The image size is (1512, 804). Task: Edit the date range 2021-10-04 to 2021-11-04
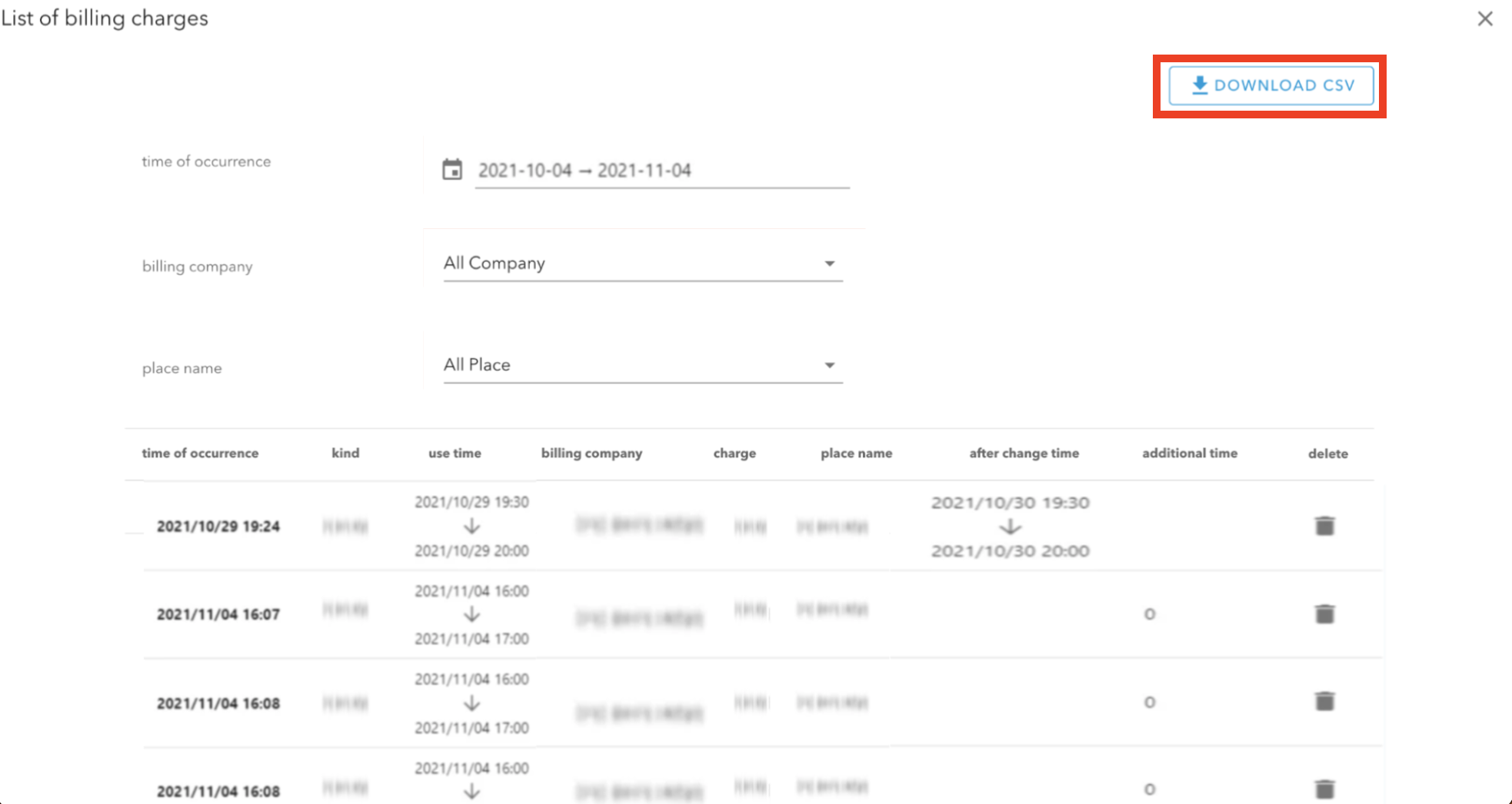[661, 170]
